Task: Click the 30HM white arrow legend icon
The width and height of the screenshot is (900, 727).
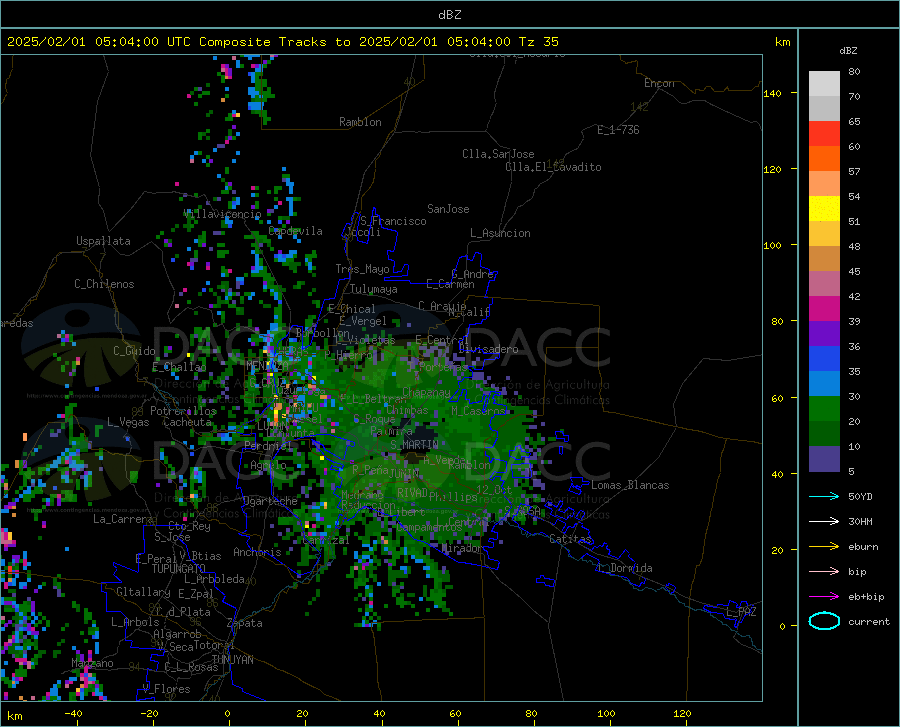Action: click(x=824, y=522)
